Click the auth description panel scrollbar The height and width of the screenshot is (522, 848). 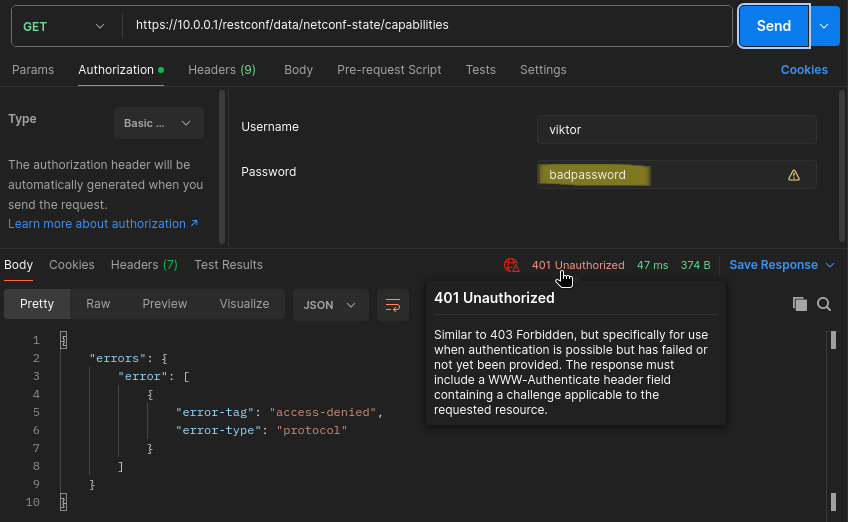click(222, 167)
